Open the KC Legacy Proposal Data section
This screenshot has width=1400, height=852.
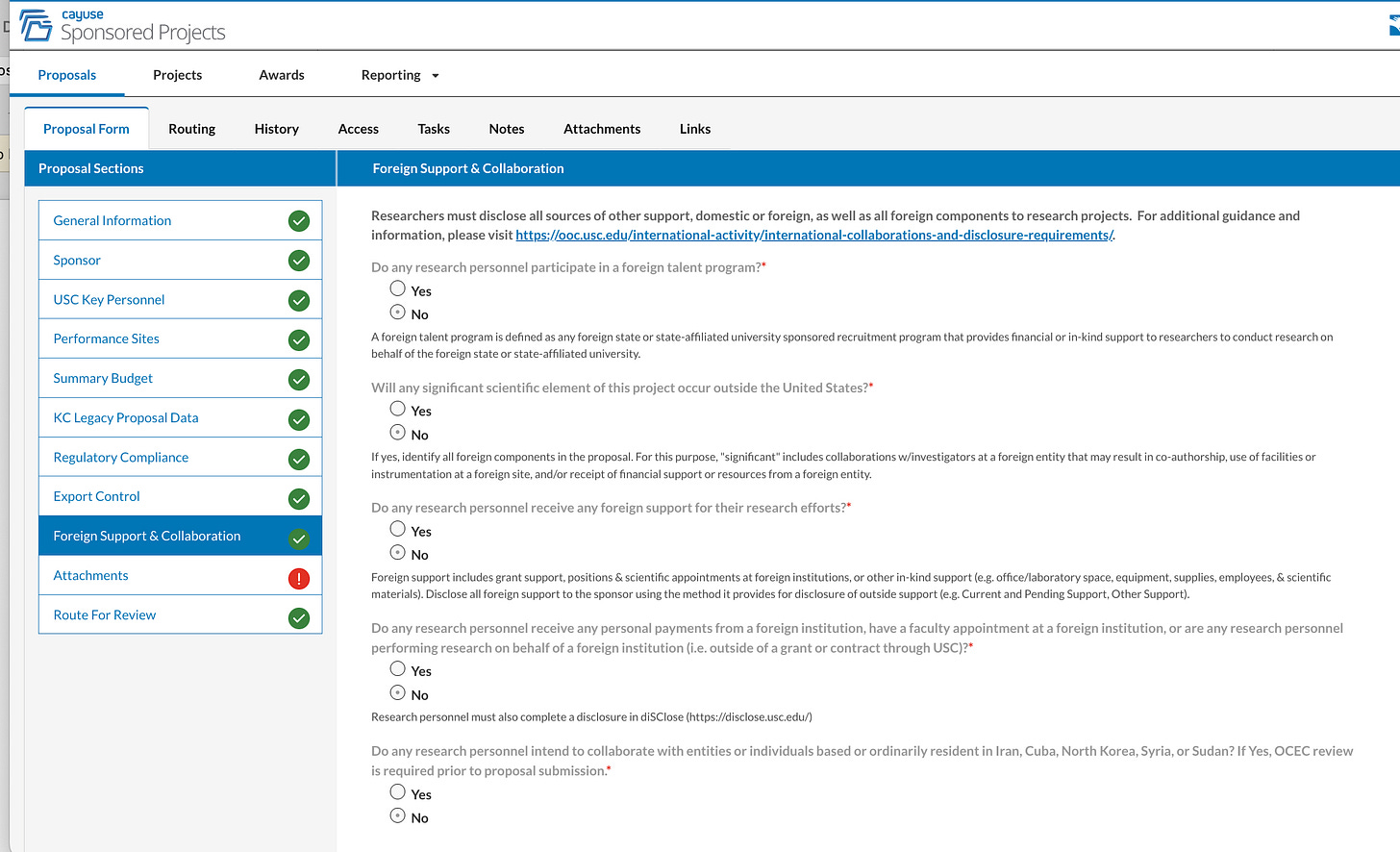tap(180, 417)
